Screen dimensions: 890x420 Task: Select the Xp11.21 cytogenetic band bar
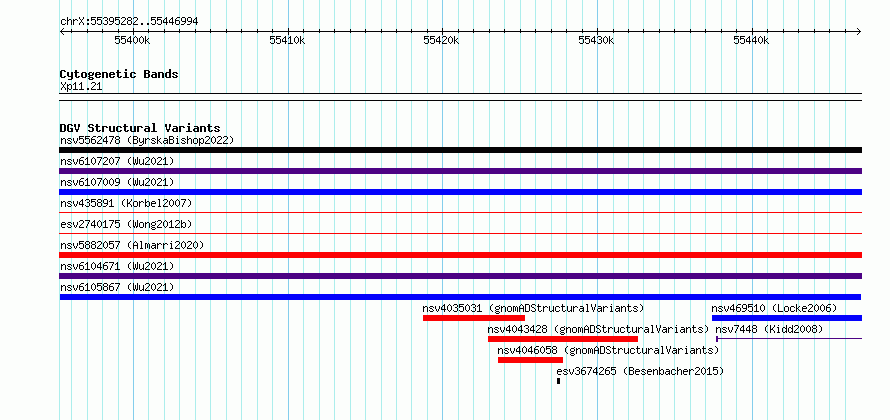coord(460,97)
